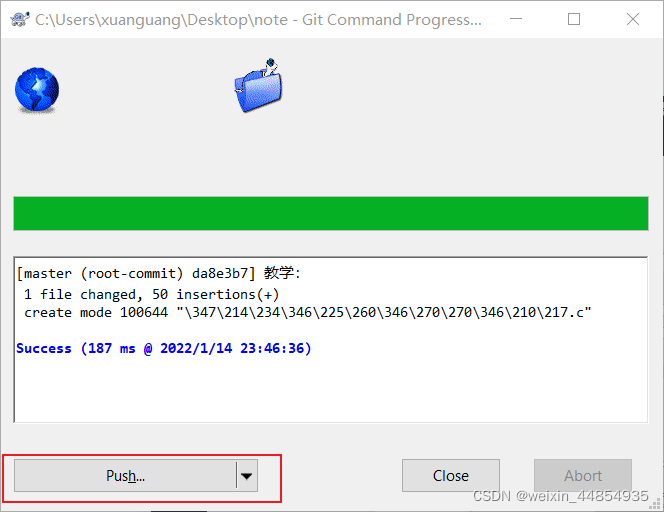This screenshot has width=664, height=512.
Task: Click the green progress bar
Action: pyautogui.click(x=331, y=213)
